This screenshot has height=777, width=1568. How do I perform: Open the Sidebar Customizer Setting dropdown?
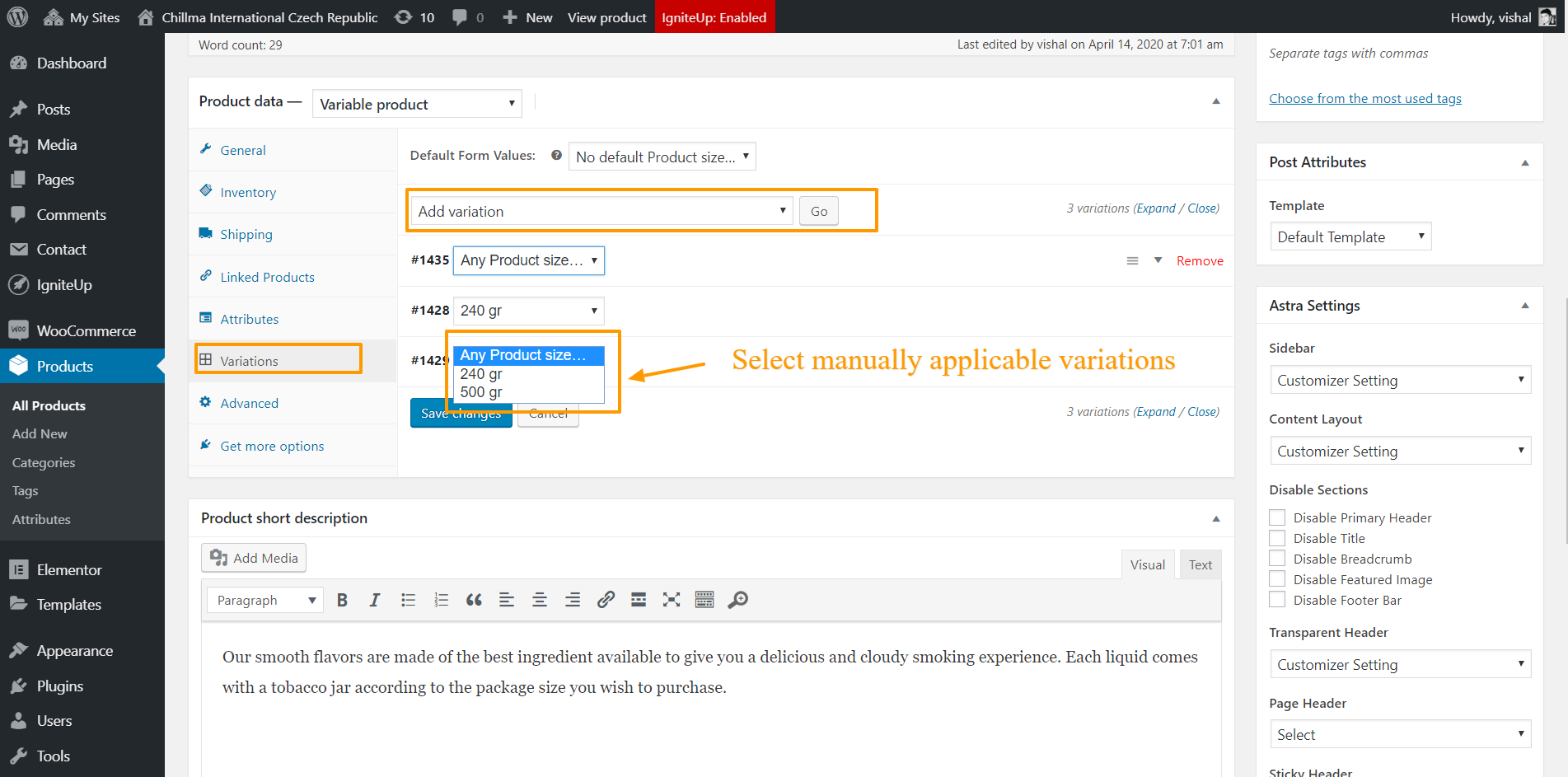(1400, 380)
